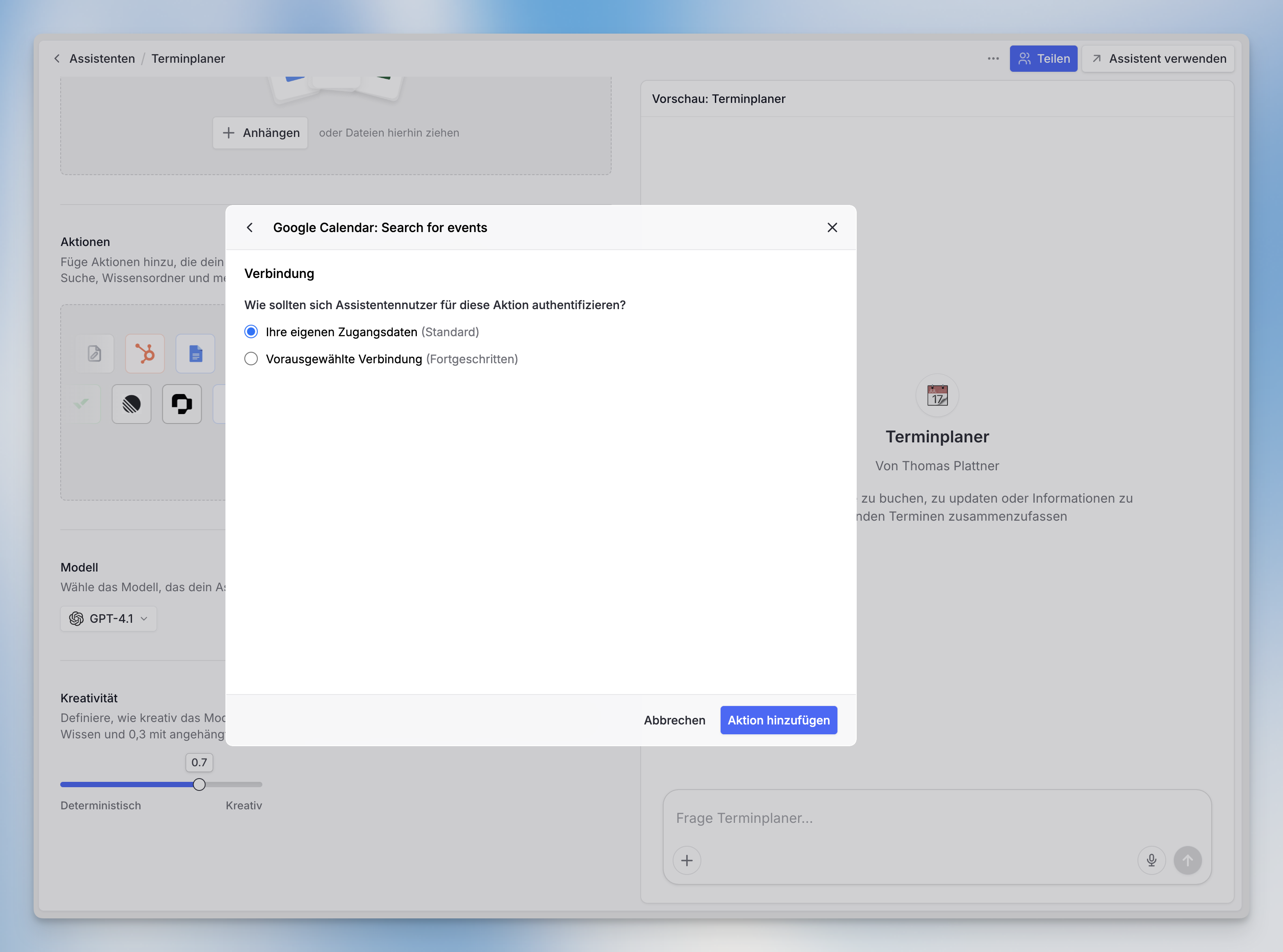
Task: Go back in the Google Calendar dialog
Action: click(x=250, y=228)
